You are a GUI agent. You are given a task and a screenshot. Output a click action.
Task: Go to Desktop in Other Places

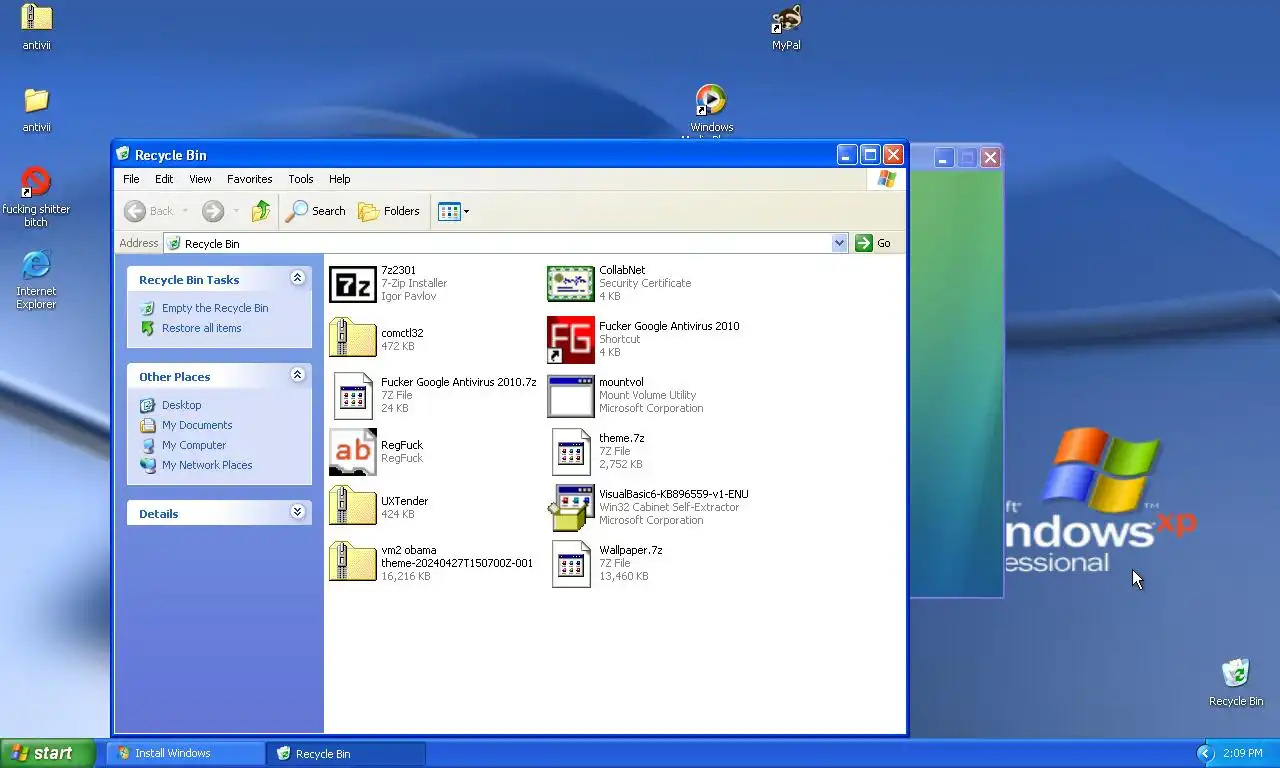[x=182, y=405]
